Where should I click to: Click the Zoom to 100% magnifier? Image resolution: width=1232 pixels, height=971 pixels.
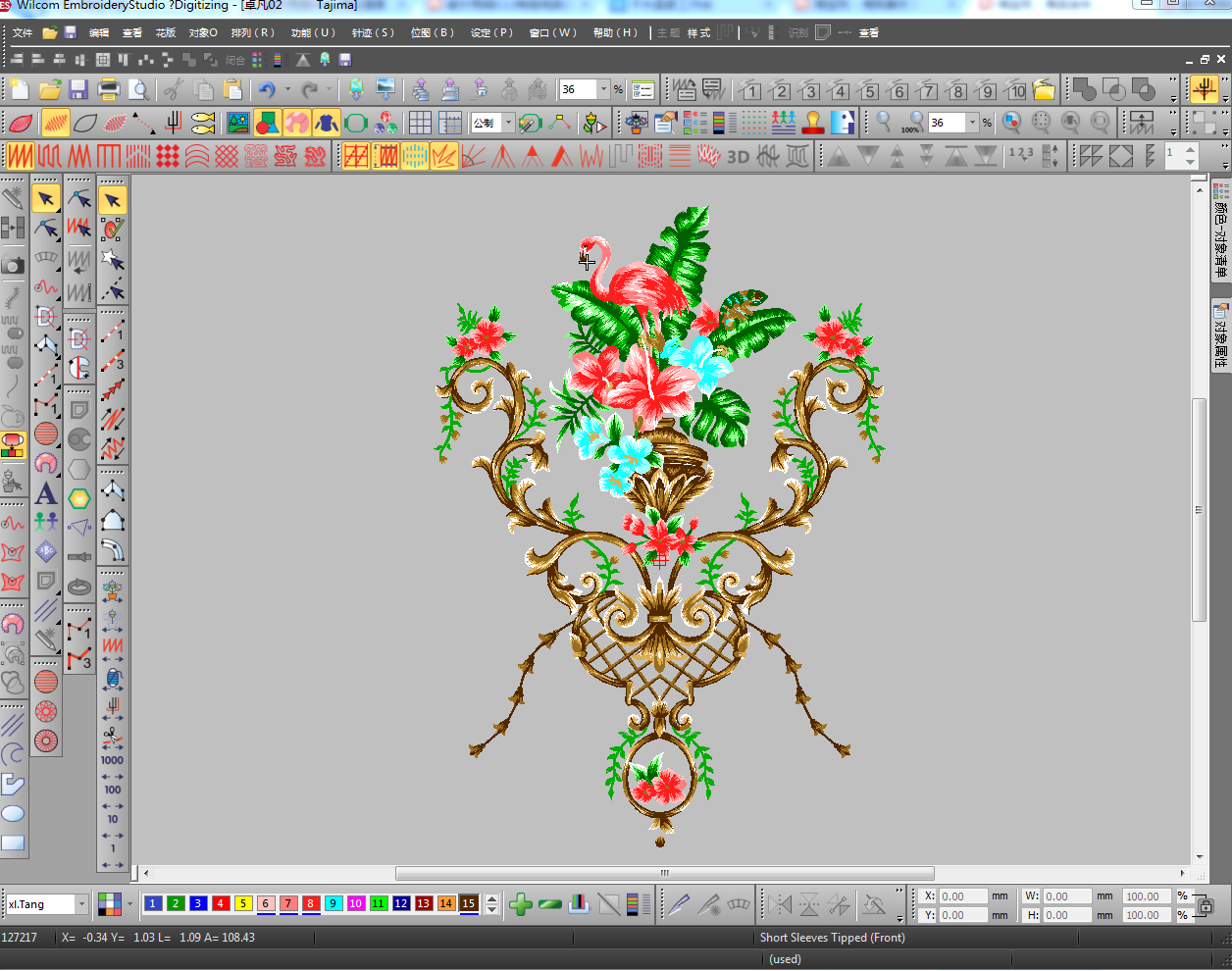click(x=912, y=123)
